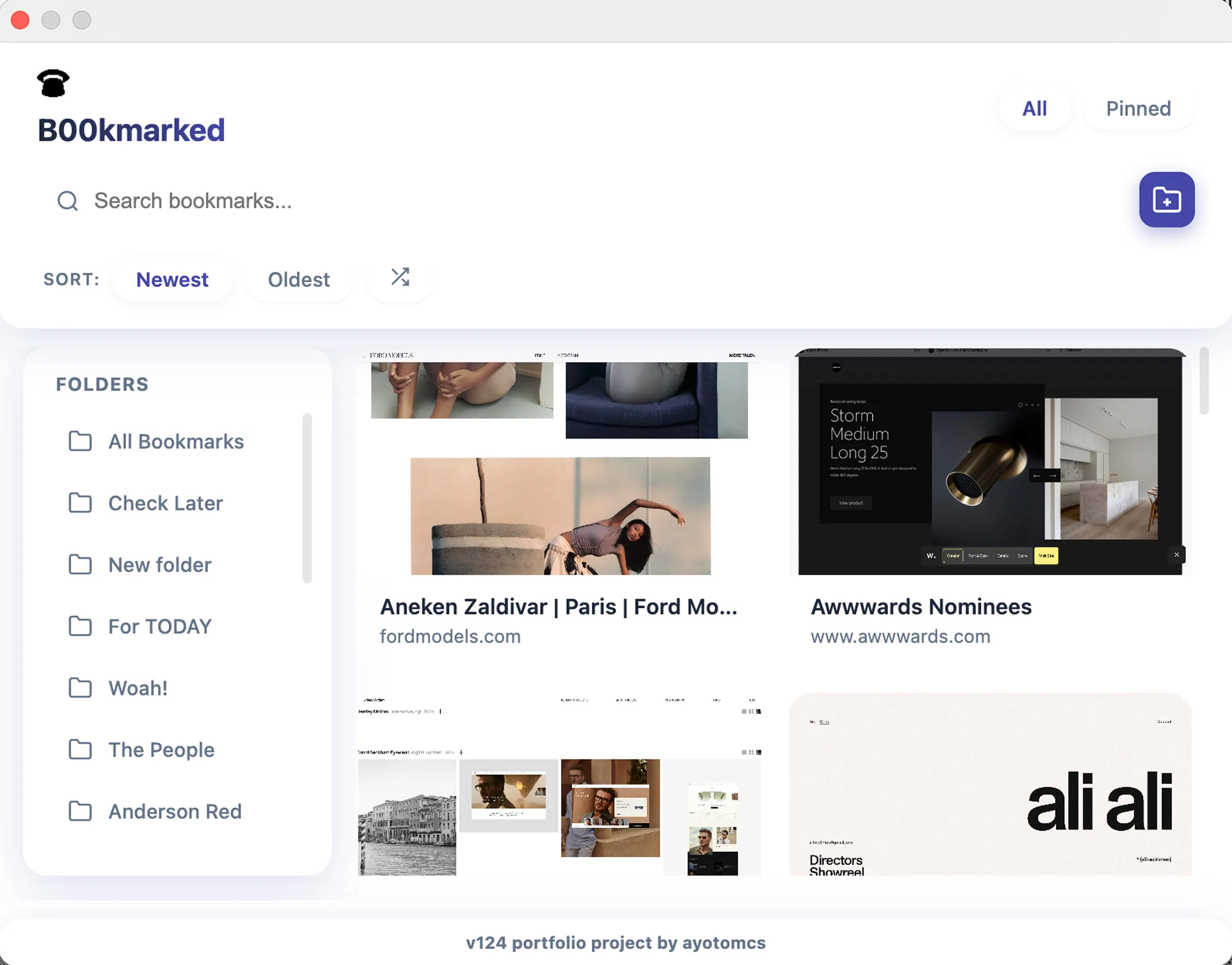The image size is (1232, 965).
Task: Sort bookmarks by Newest
Action: (172, 280)
